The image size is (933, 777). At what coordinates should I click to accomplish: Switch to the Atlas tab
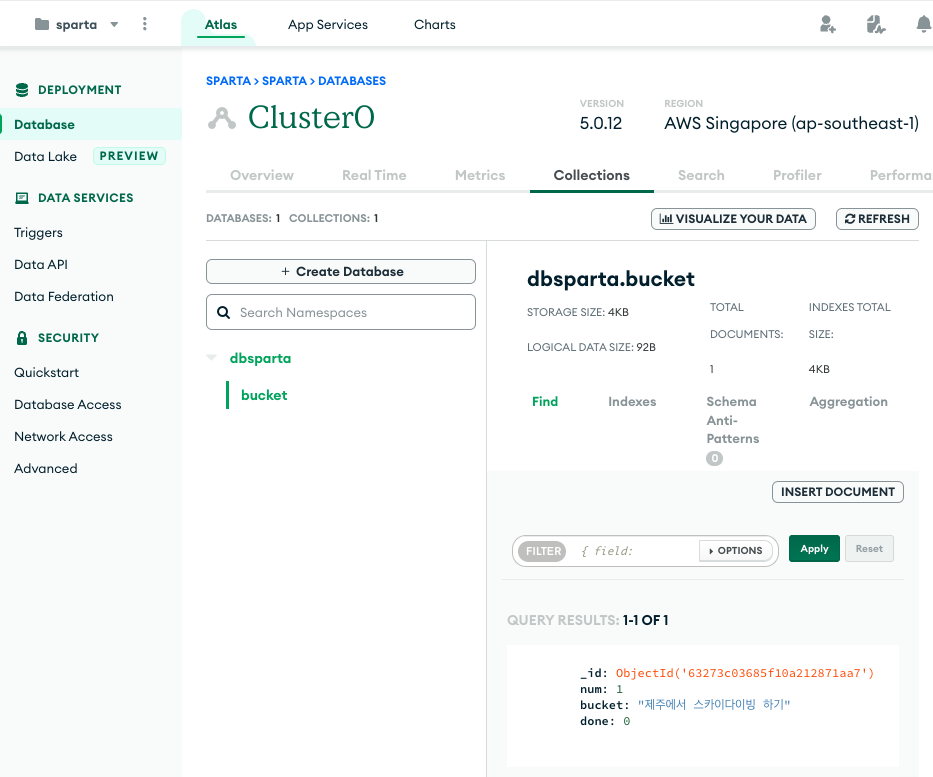click(221, 24)
